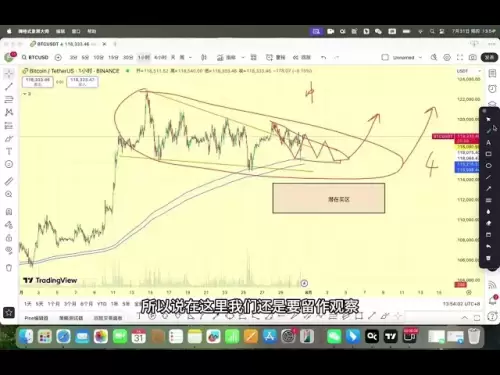
Task: Take a chart snapshot with camera icon
Action: (472, 57)
